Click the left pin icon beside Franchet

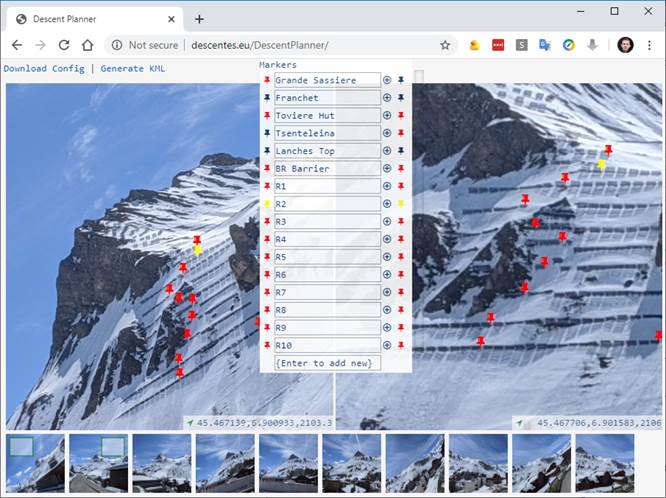click(267, 98)
